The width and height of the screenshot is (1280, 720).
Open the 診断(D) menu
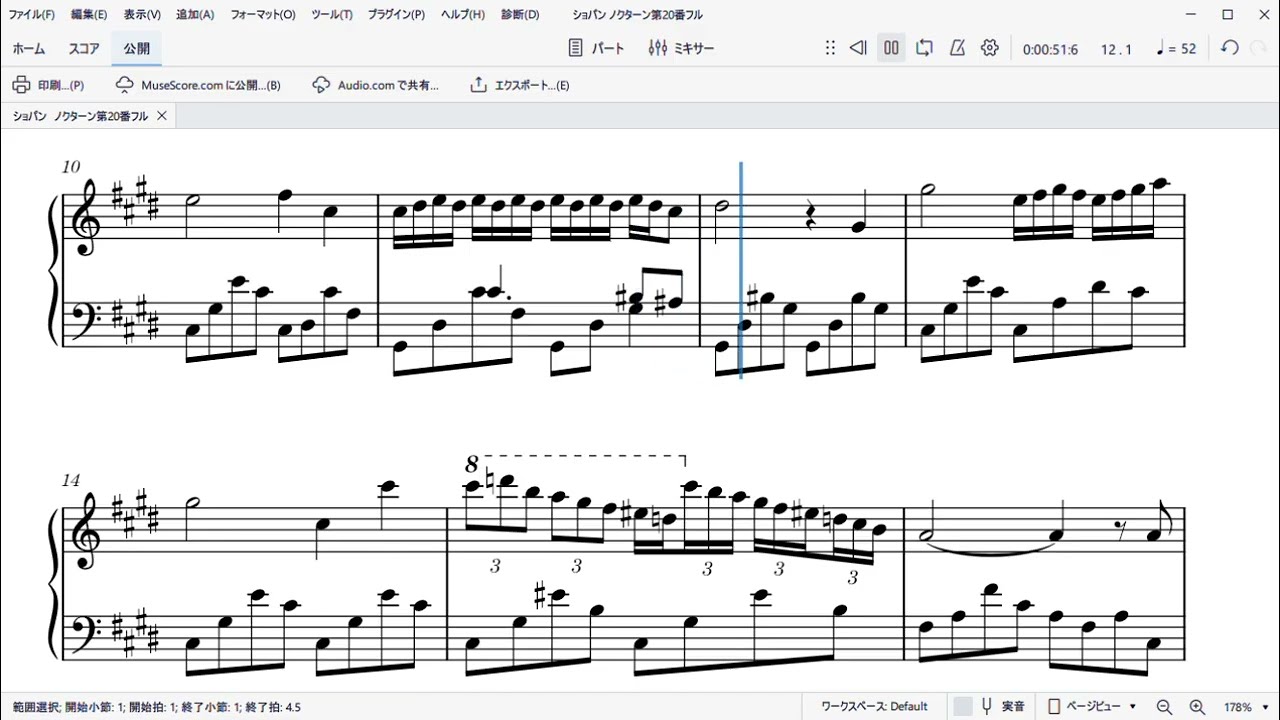tap(520, 15)
